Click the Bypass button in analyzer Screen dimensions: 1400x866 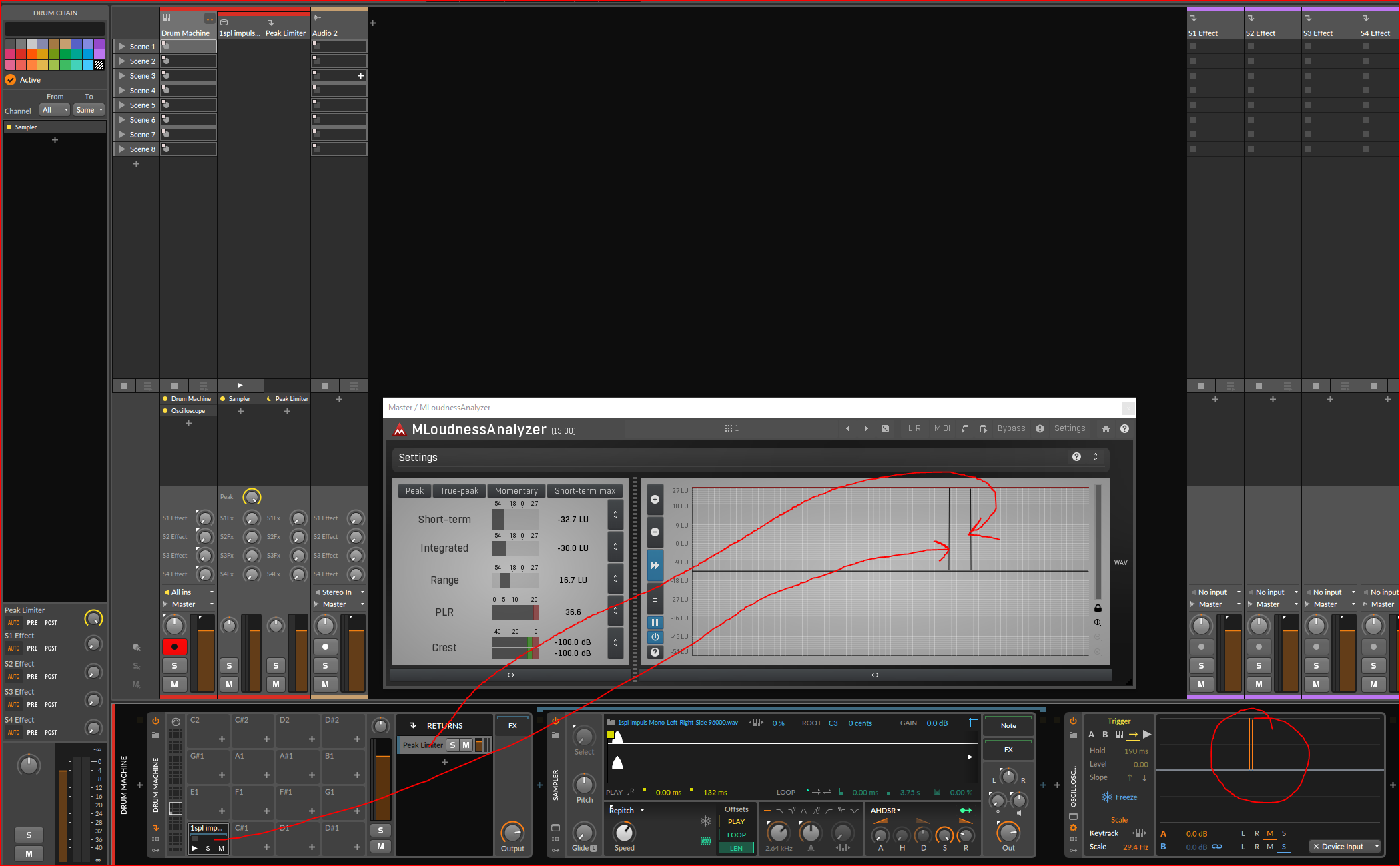1011,429
